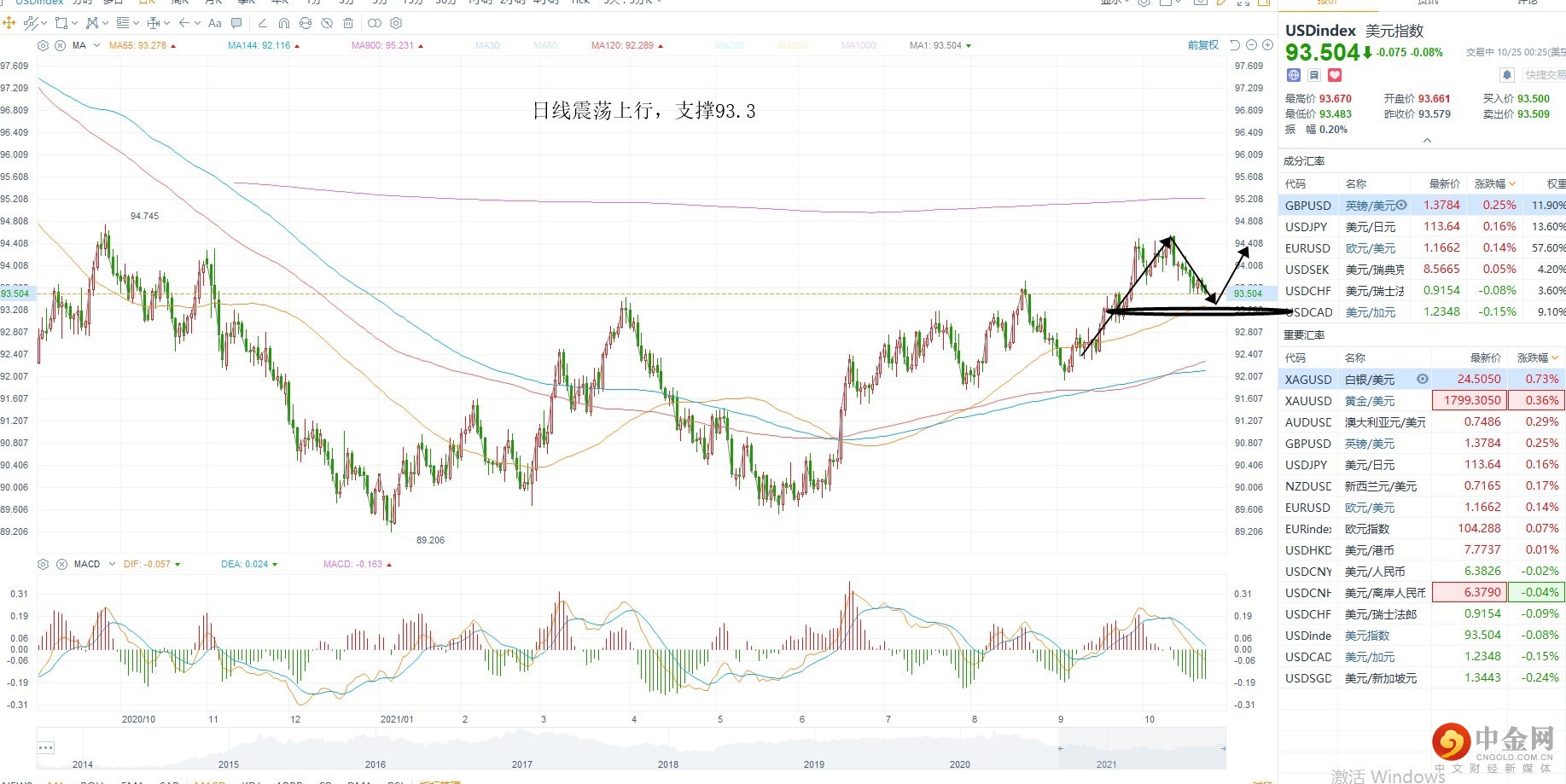
Task: Click the overlapping circles compare icon
Action: 375,23
